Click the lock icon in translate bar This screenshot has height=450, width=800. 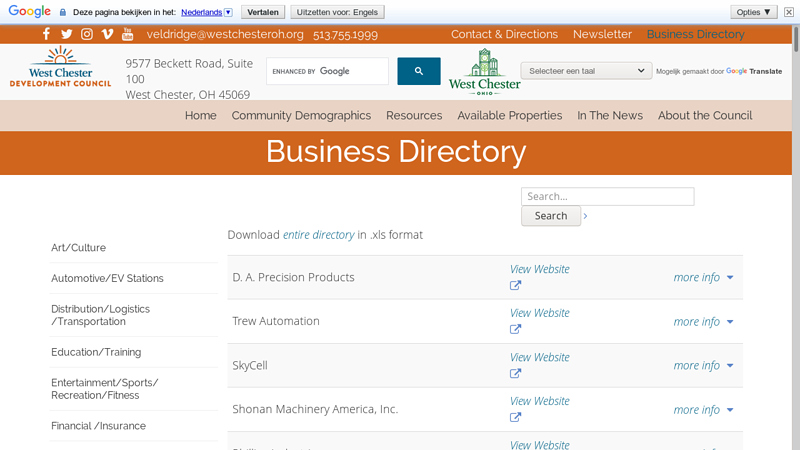pos(63,12)
